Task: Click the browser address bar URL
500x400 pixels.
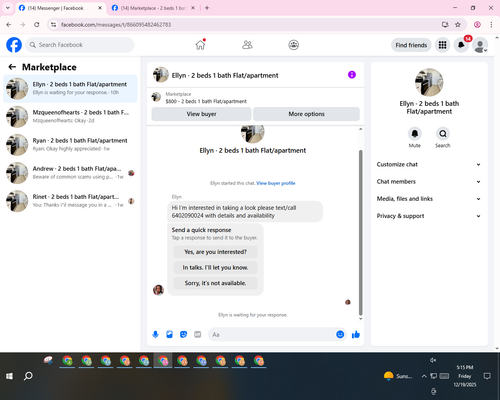Action: (x=116, y=25)
